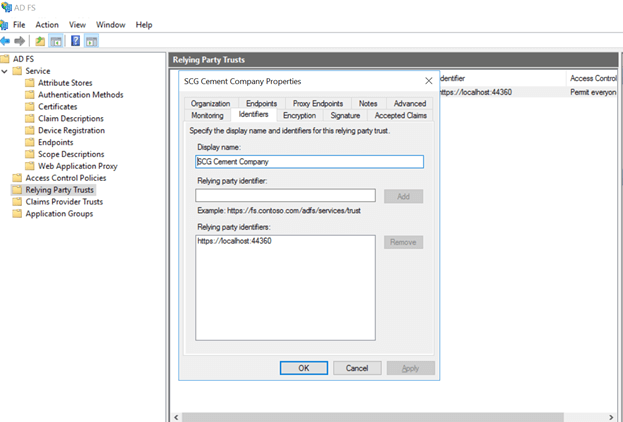The image size is (623, 422).
Task: Click the Apply button
Action: tap(410, 368)
